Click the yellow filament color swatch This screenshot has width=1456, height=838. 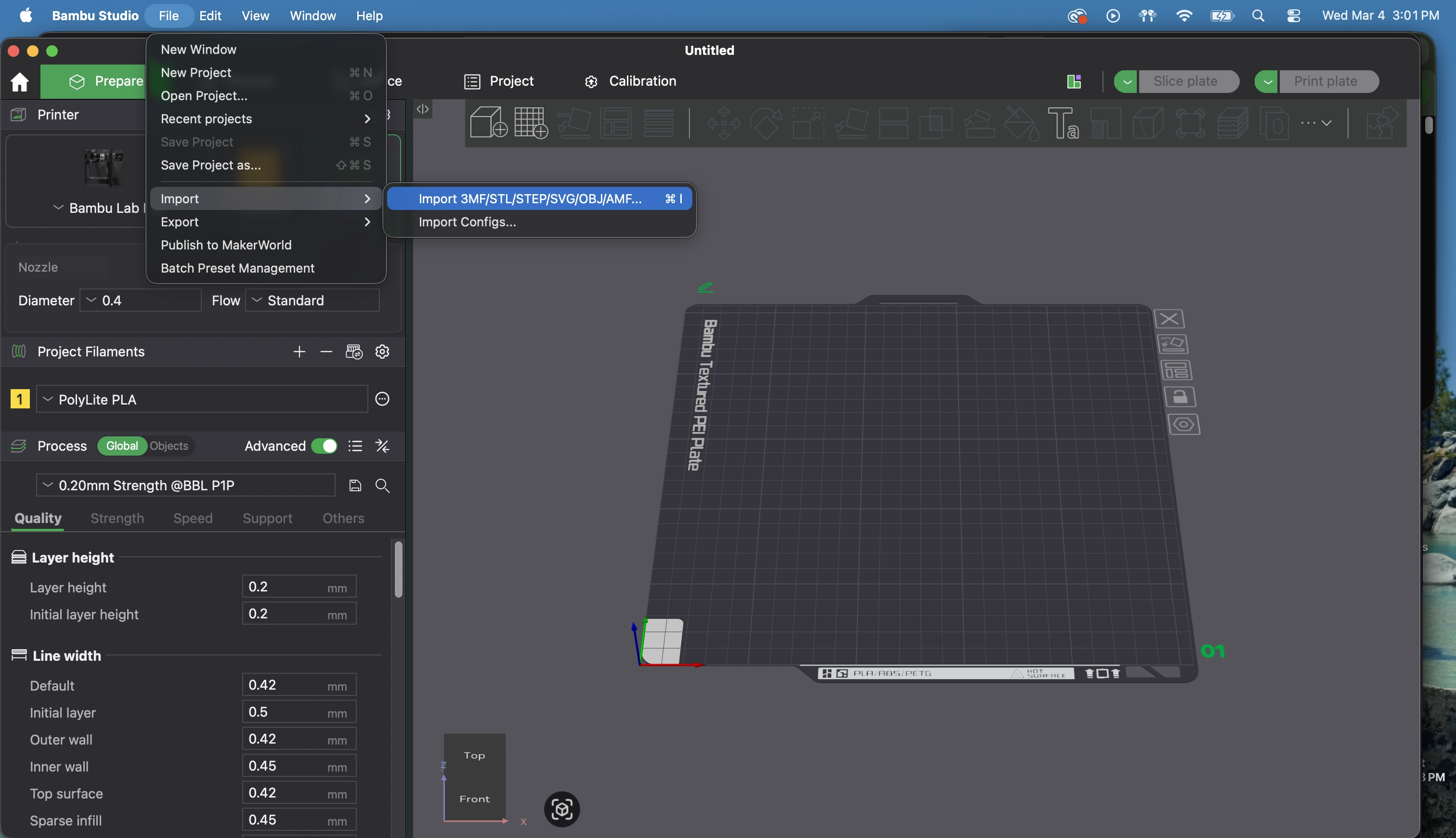[x=20, y=399]
